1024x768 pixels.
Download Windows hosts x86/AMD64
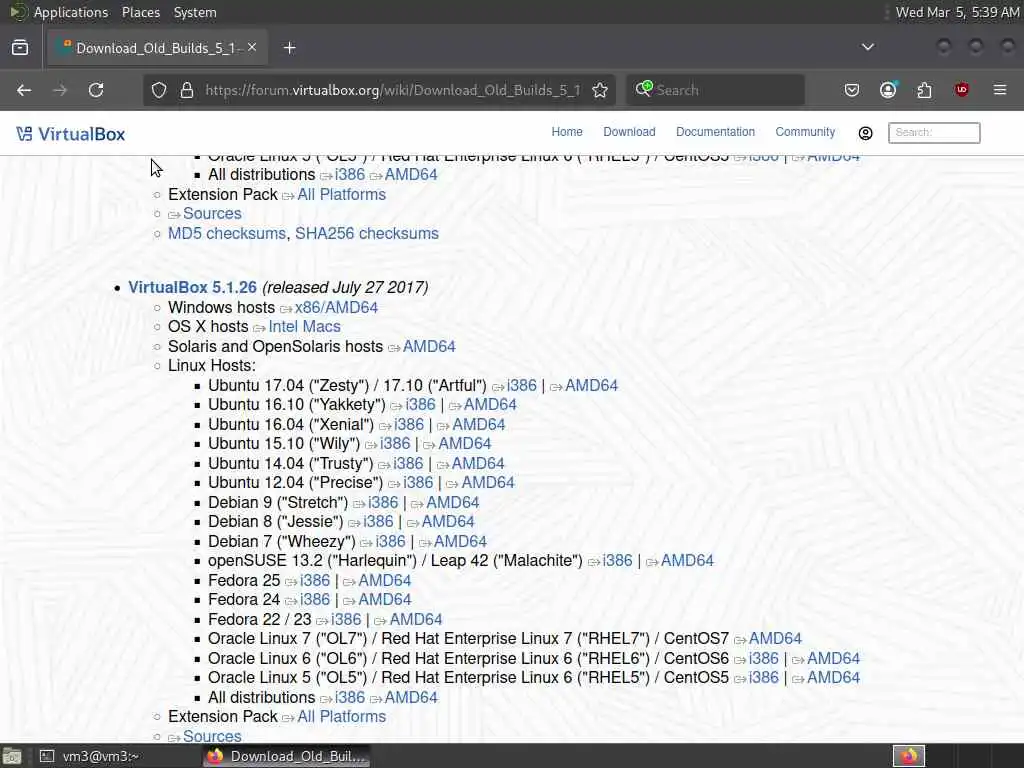click(336, 308)
